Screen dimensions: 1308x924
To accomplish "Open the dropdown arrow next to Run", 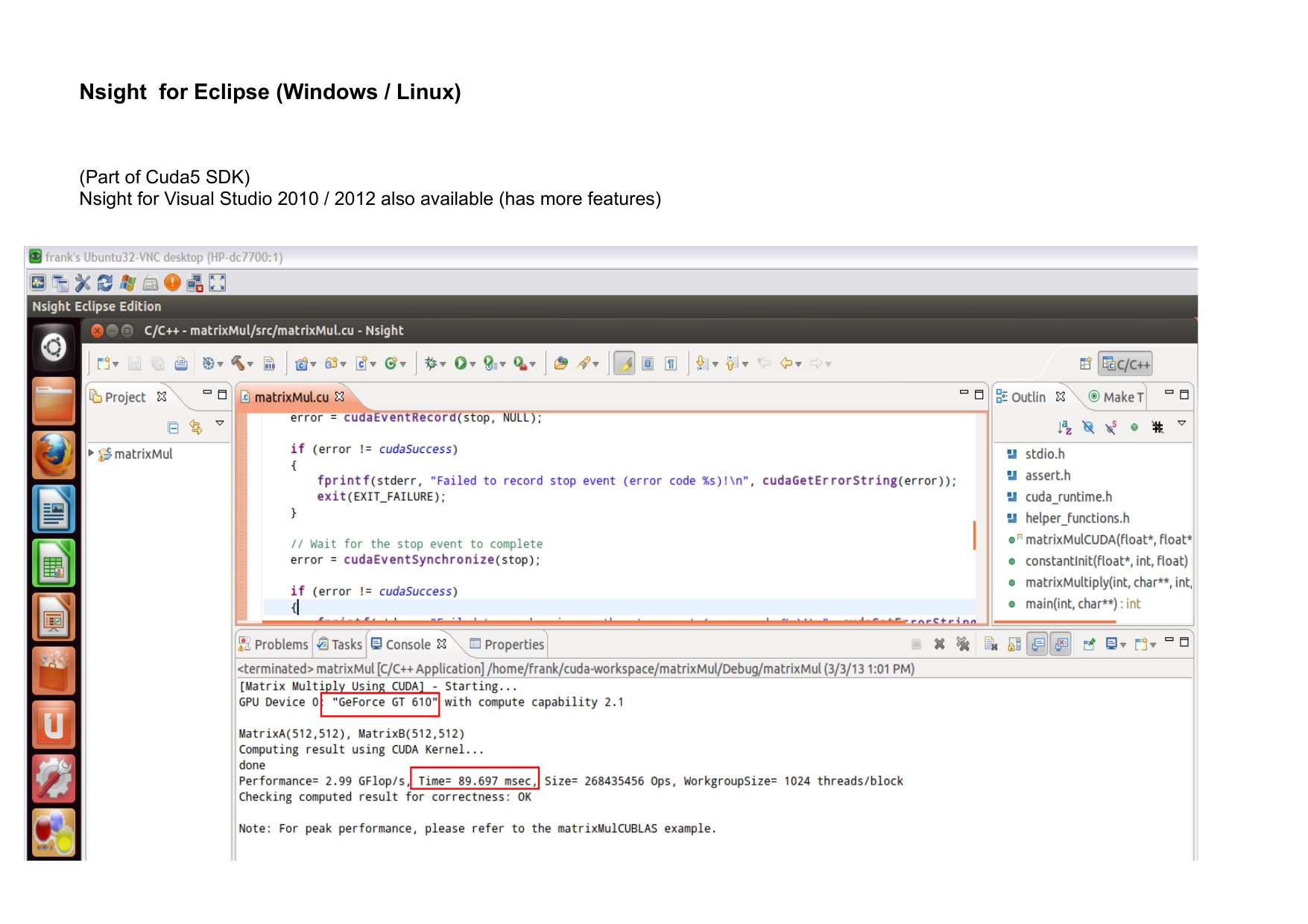I will (x=473, y=364).
